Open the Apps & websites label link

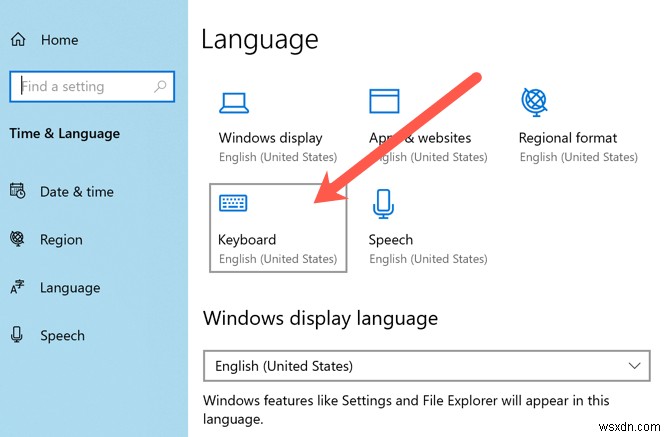tap(420, 138)
